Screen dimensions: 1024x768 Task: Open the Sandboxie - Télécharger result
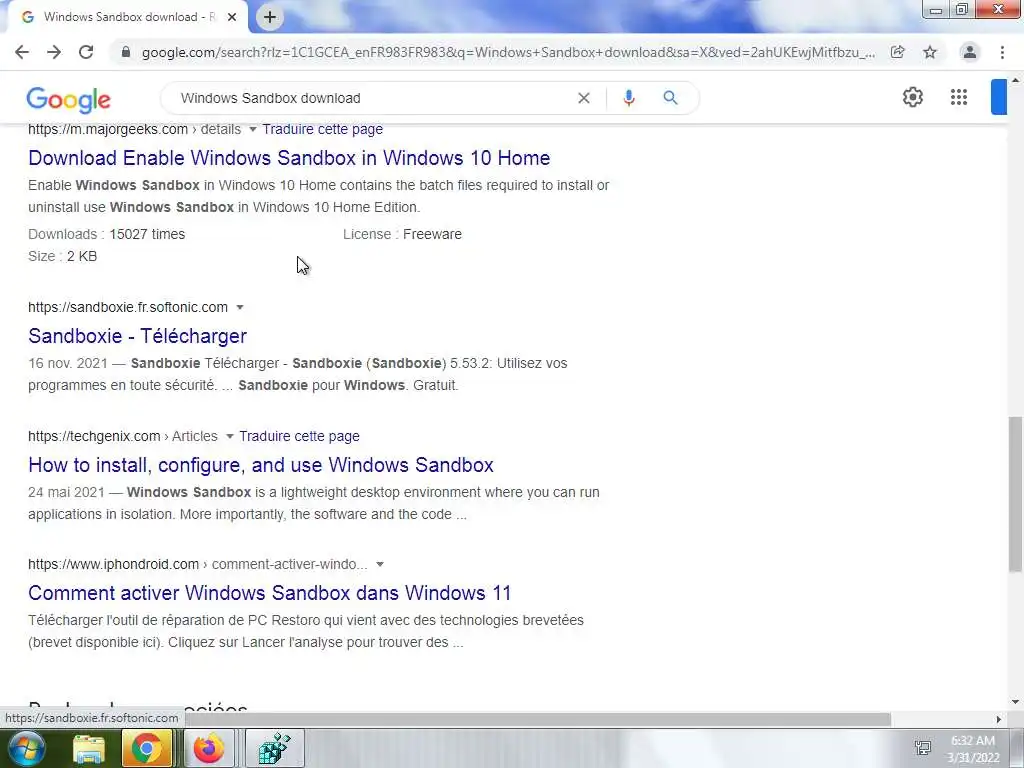click(x=137, y=336)
